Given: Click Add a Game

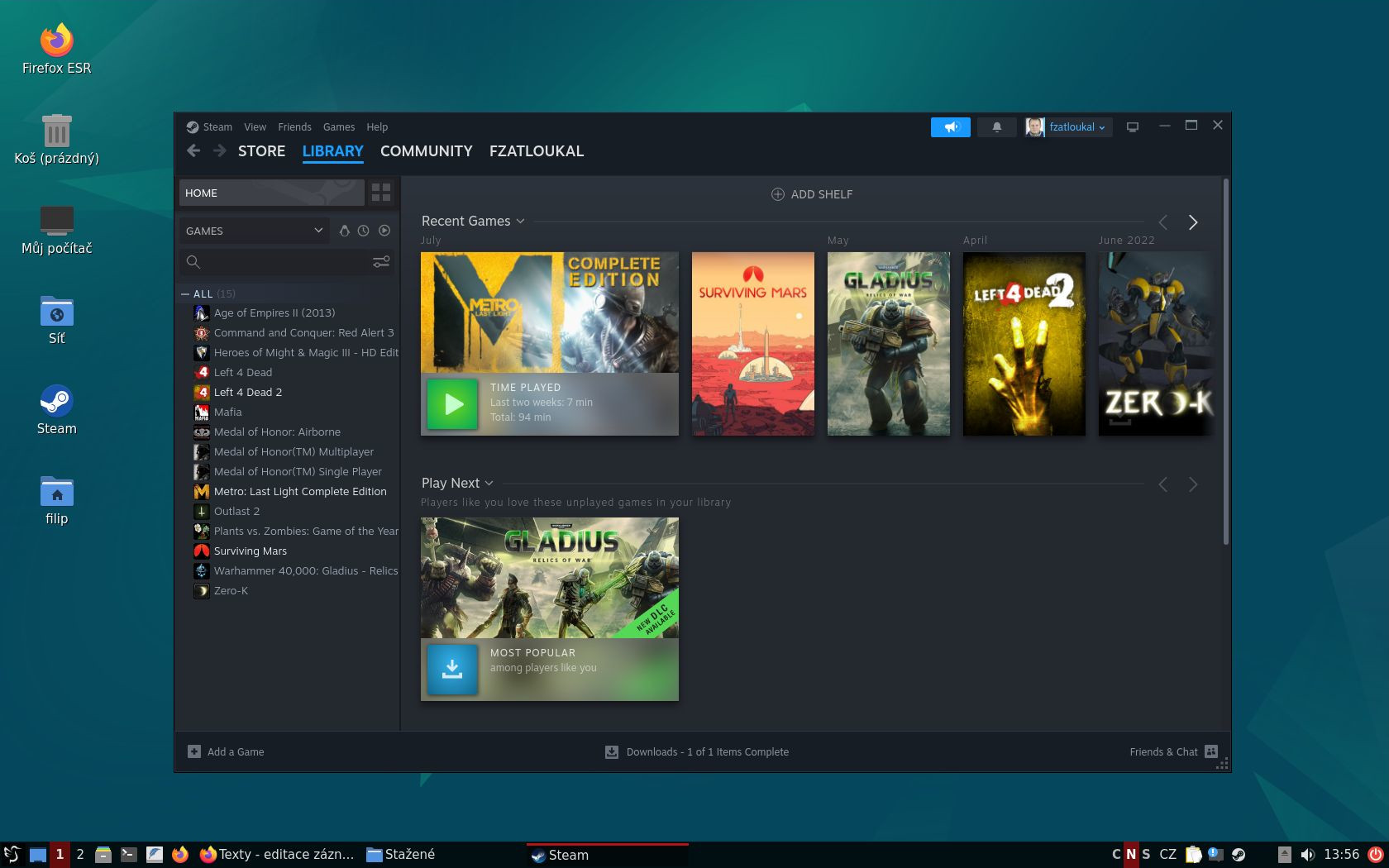Looking at the screenshot, I should pyautogui.click(x=234, y=751).
